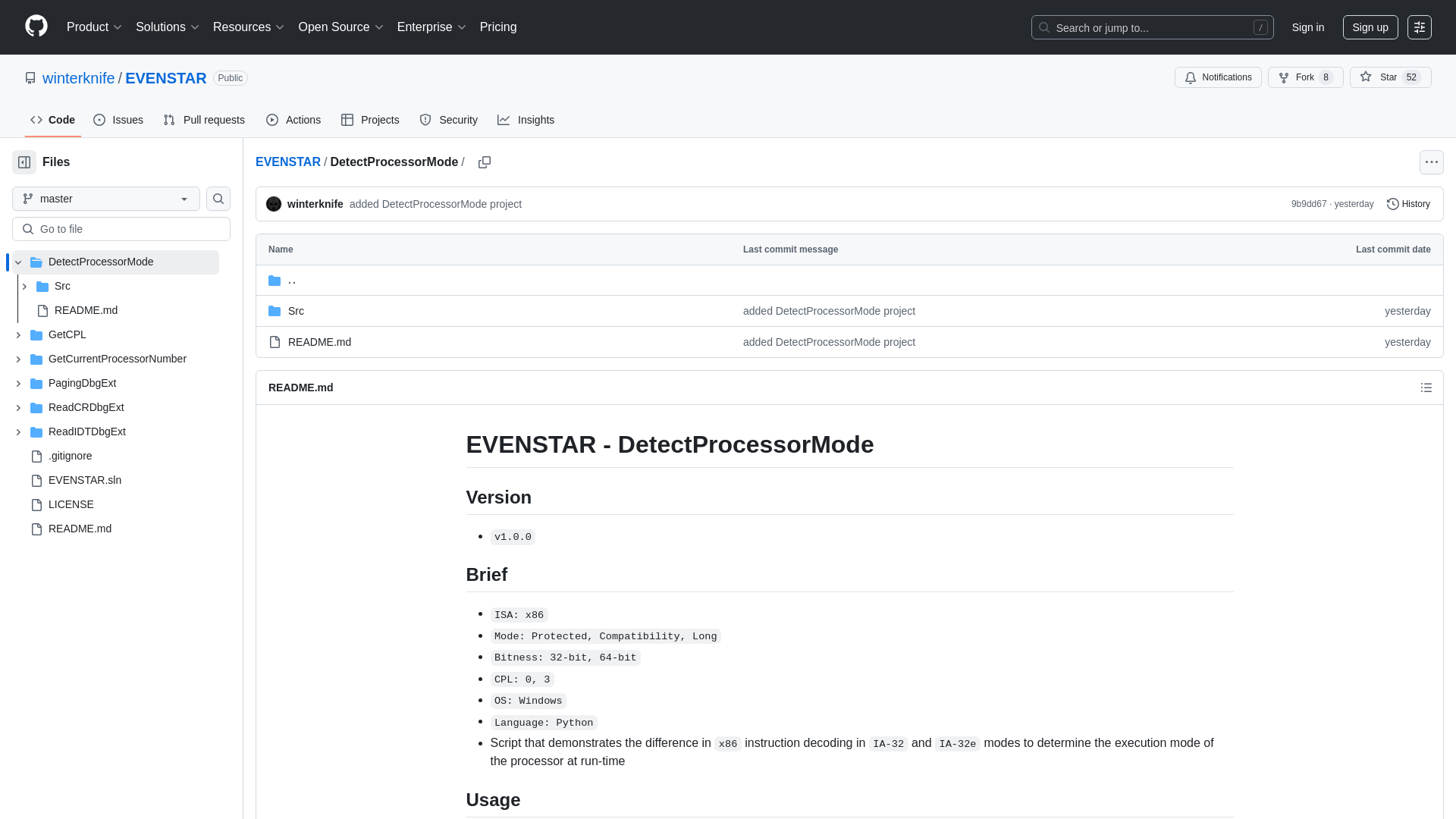Open the Pull requests tab
Viewport: 1456px width, 819px height.
click(x=204, y=120)
